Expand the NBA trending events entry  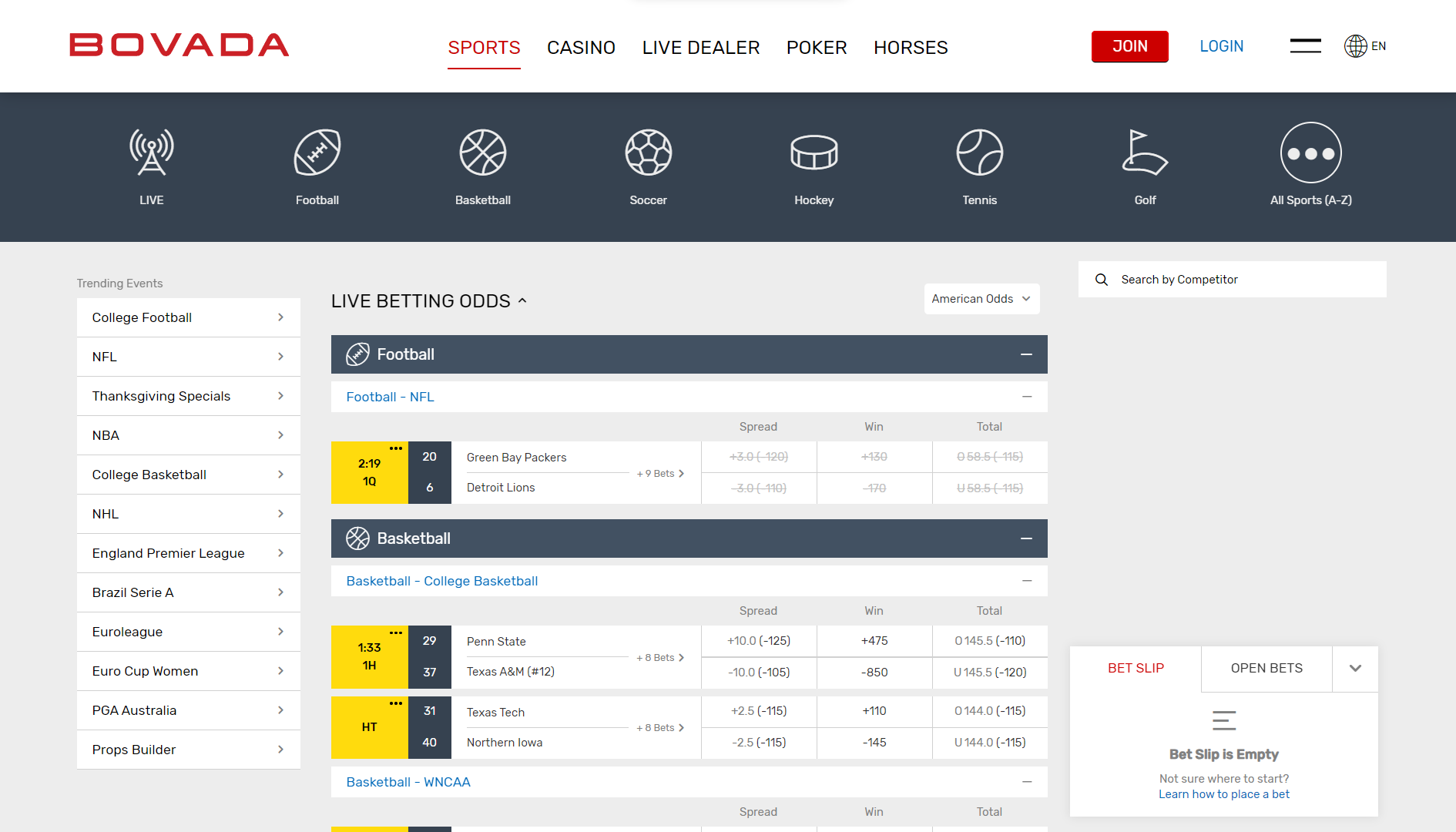[188, 435]
